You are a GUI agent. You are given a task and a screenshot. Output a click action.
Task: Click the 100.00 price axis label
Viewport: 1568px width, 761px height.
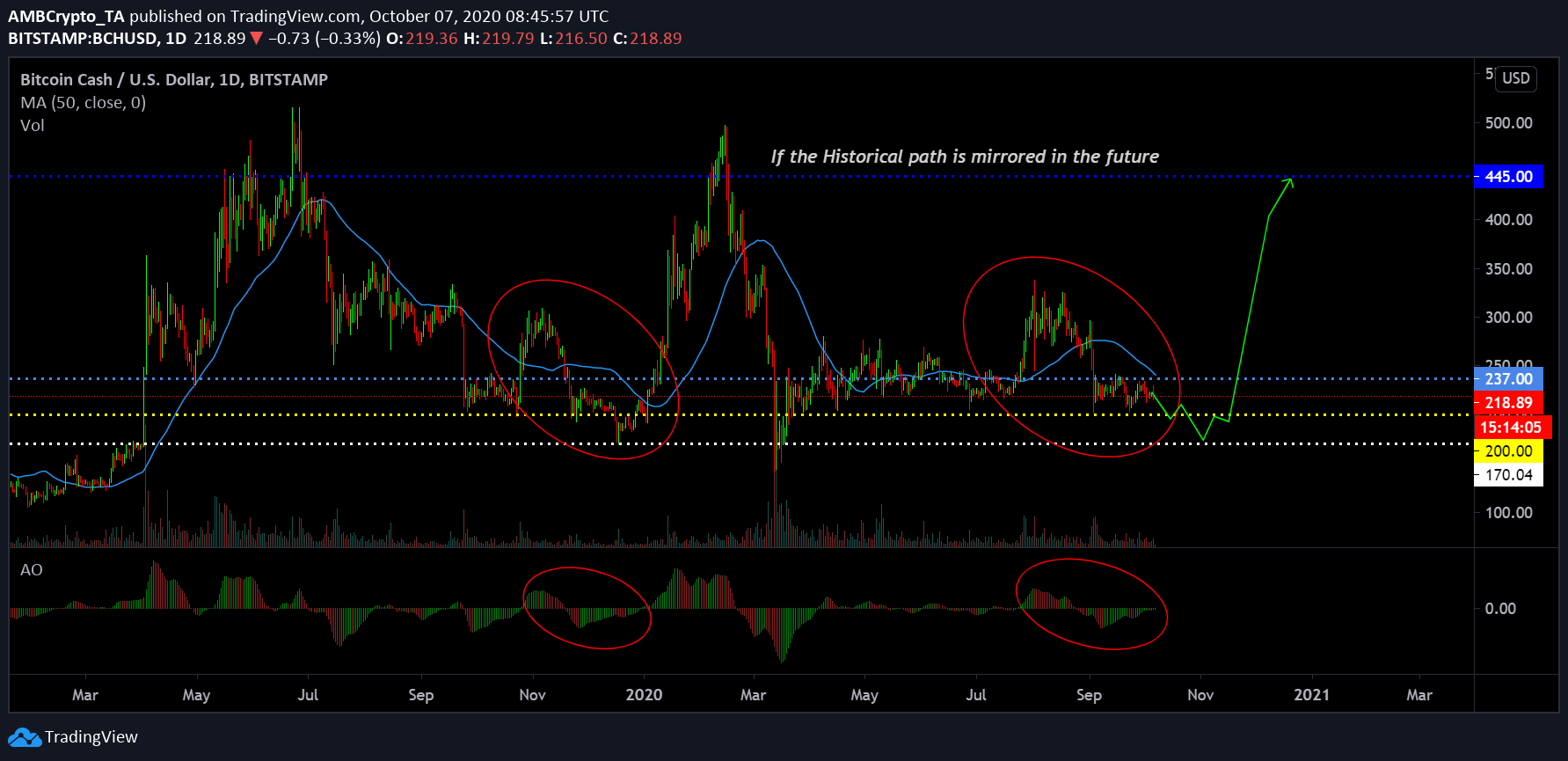tap(1508, 513)
